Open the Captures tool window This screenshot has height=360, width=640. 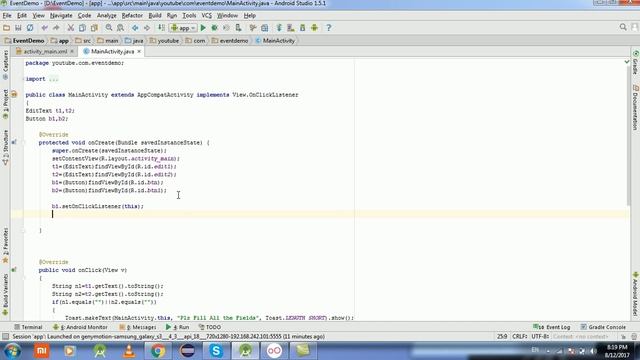(x=5, y=65)
